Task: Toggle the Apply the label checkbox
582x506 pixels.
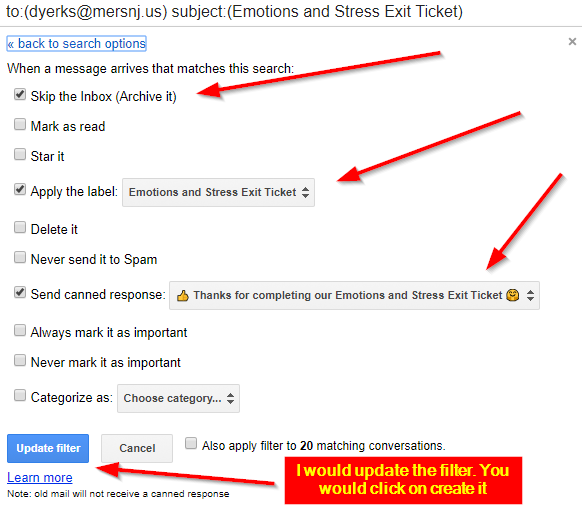Action: (20, 189)
